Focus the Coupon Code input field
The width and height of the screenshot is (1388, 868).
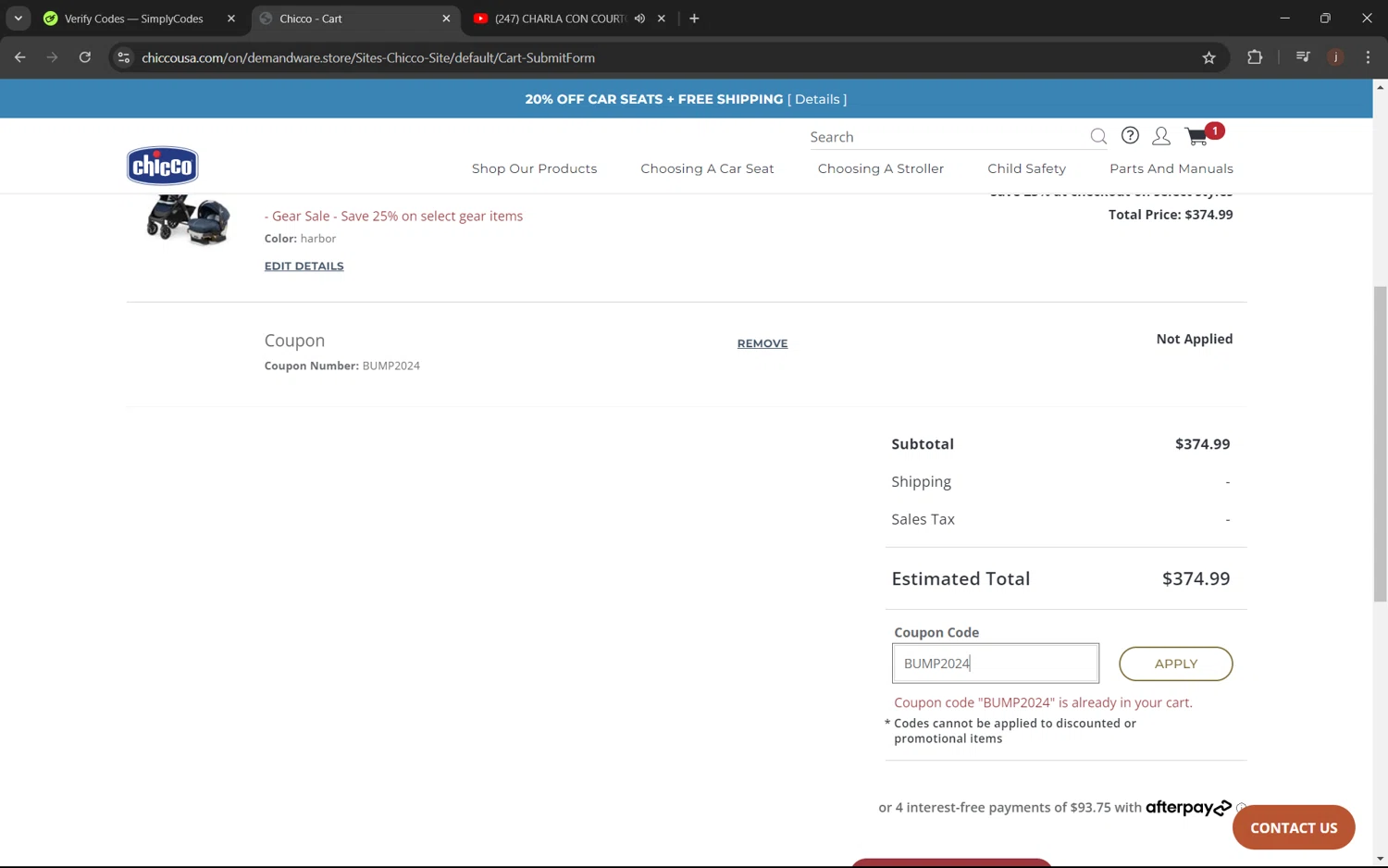point(995,663)
